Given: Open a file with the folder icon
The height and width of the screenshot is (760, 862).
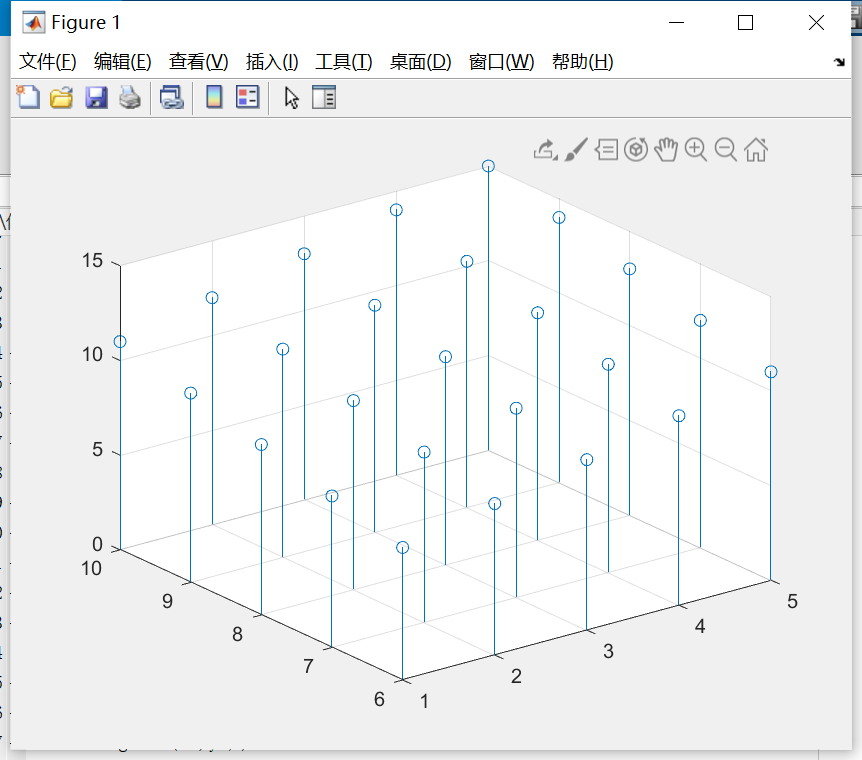Looking at the screenshot, I should click(x=61, y=97).
